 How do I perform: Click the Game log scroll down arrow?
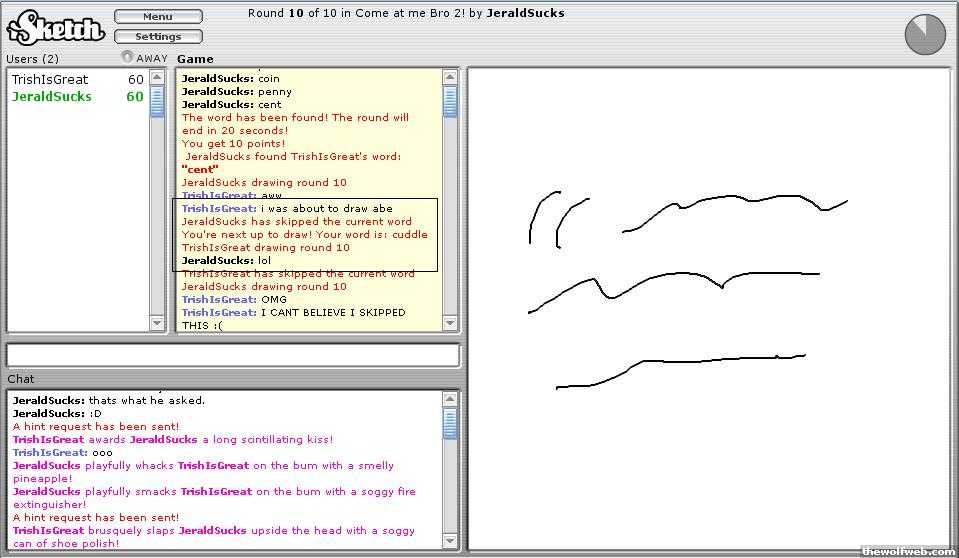click(x=450, y=322)
